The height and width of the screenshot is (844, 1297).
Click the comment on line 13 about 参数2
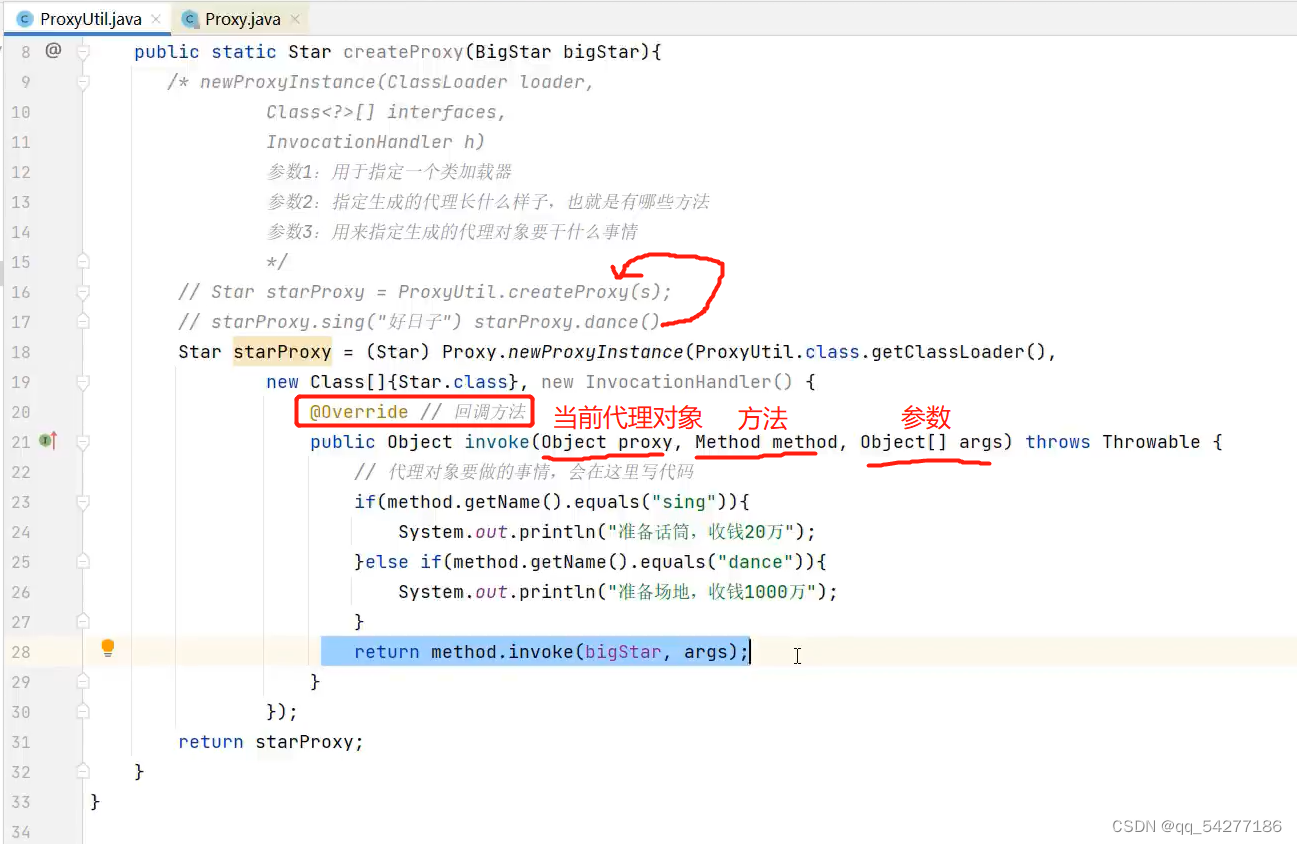coord(488,202)
